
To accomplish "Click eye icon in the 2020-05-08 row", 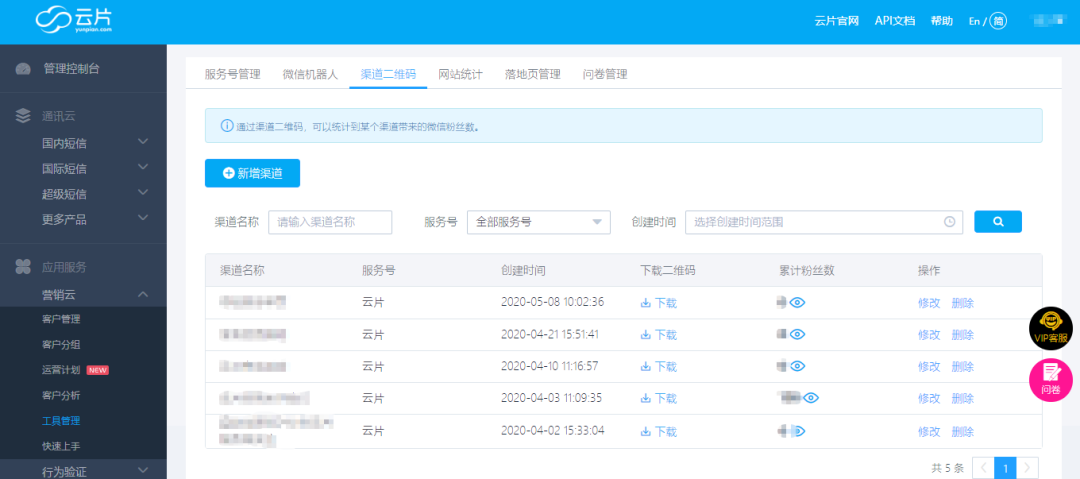I will tap(797, 303).
